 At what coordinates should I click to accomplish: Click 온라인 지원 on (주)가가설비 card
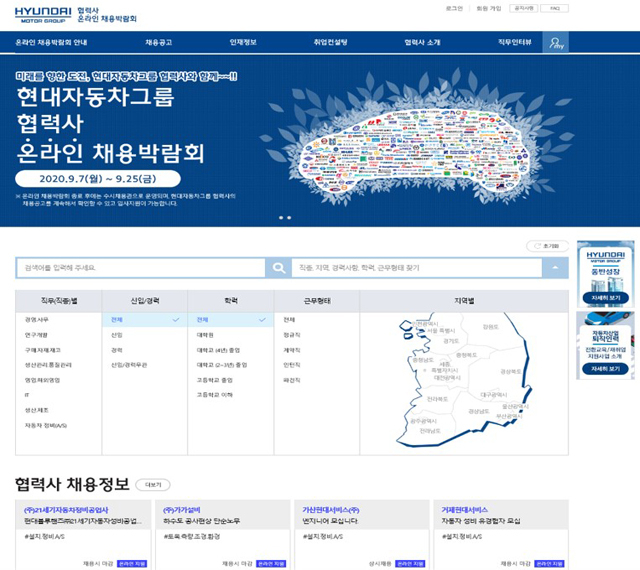(271, 563)
